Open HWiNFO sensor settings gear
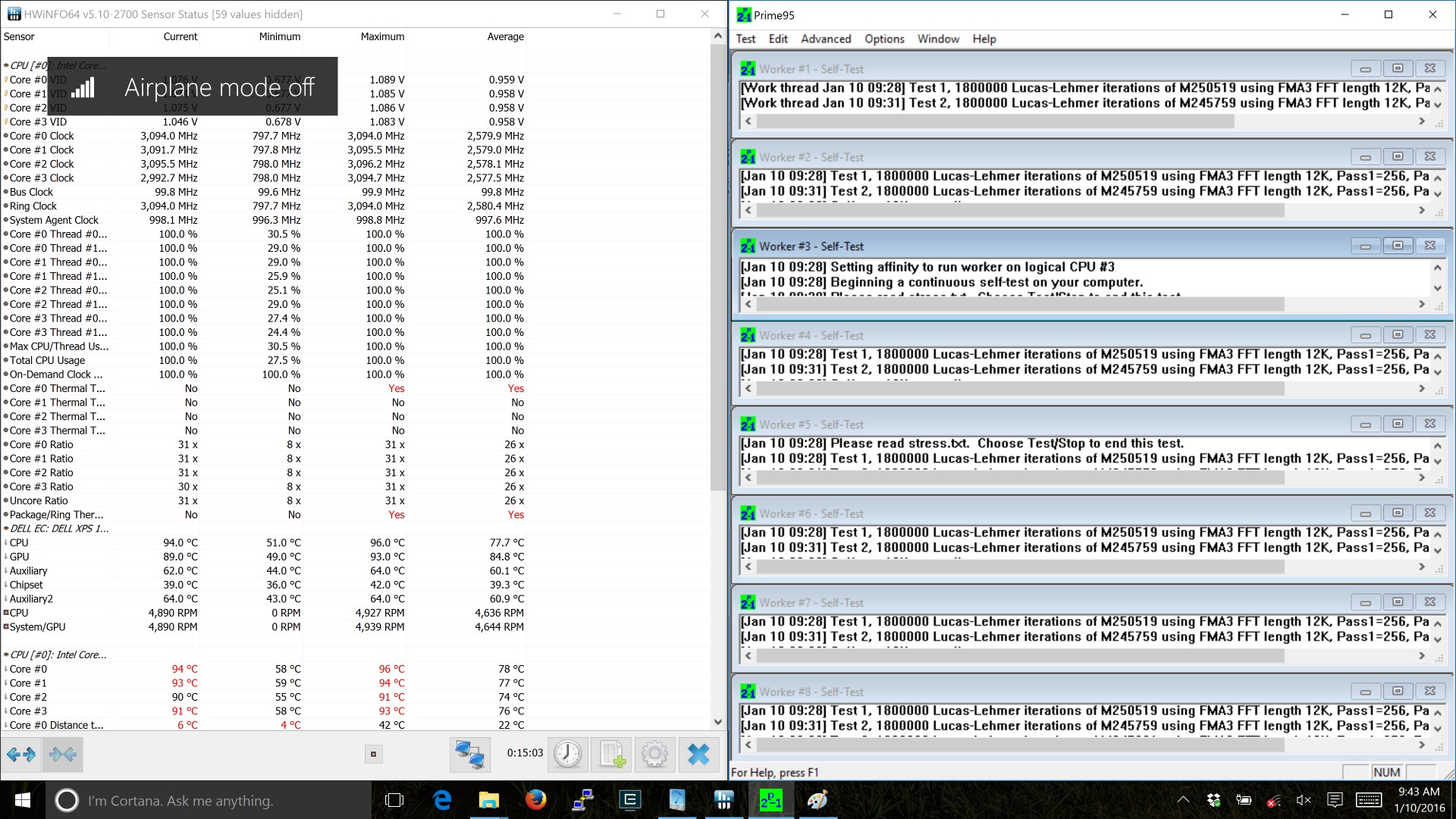Screen dimensions: 1456x819 pos(654,754)
